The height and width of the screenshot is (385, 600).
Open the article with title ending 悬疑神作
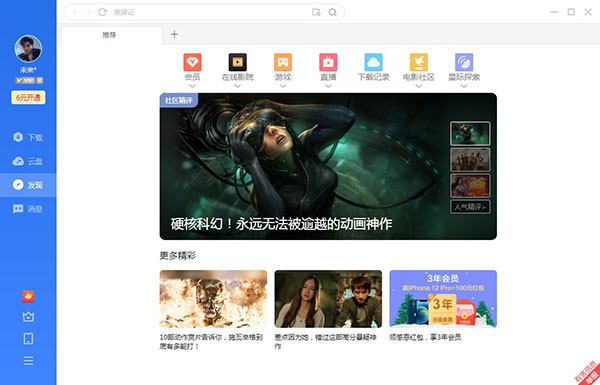point(325,342)
